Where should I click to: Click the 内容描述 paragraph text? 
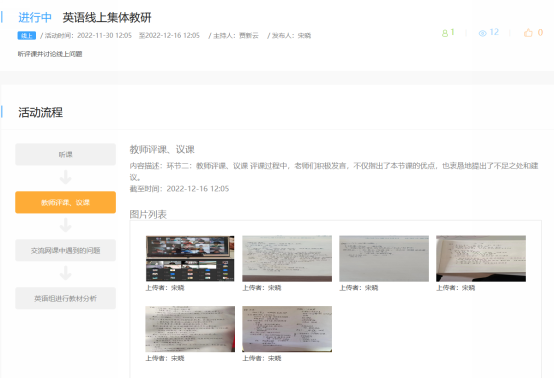pos(334,171)
